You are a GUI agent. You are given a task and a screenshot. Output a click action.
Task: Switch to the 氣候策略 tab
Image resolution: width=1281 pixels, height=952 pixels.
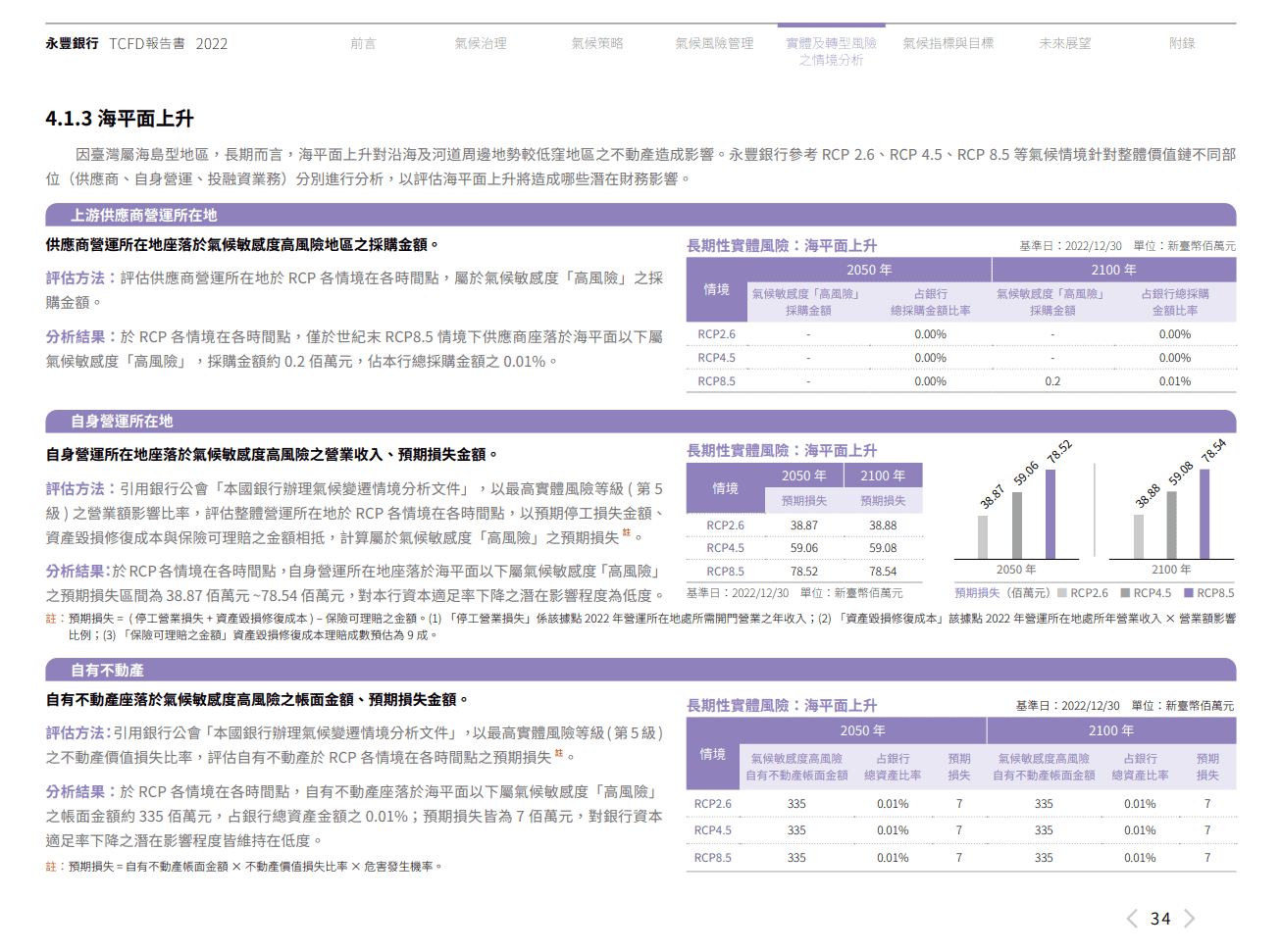tap(597, 43)
